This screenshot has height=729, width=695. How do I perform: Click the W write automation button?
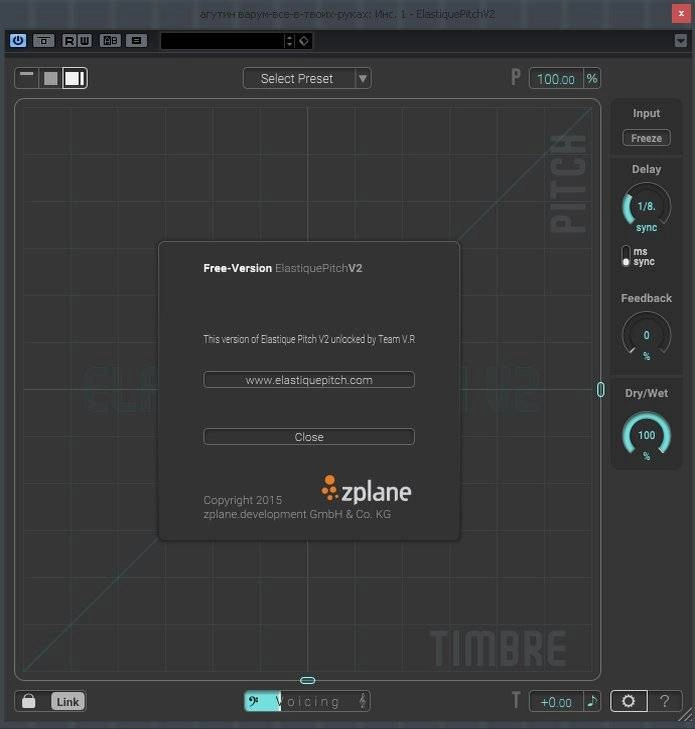(x=85, y=41)
